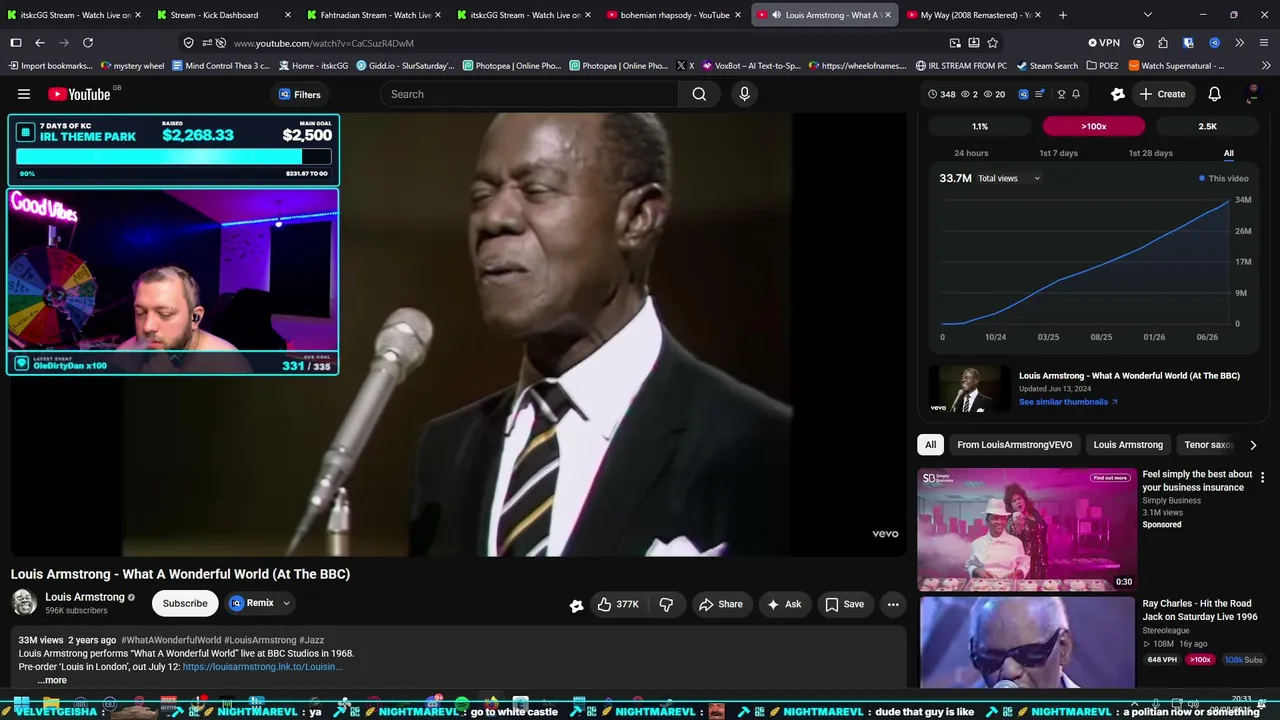Switch to the Stream - Kick Dashboard tab
The width and height of the screenshot is (1280, 720).
224,15
